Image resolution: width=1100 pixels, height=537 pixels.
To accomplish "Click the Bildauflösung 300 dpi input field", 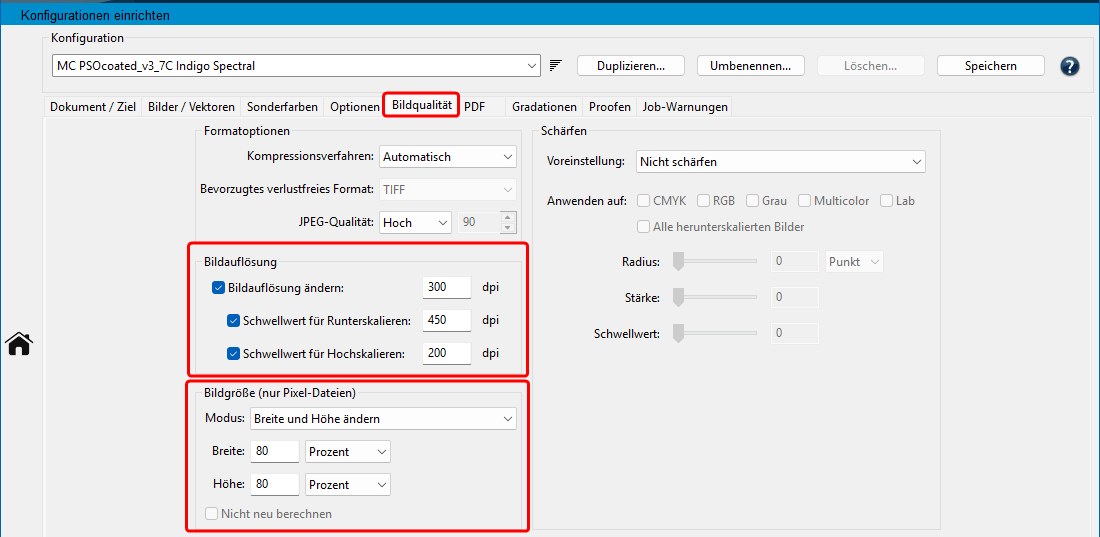I will tap(446, 288).
